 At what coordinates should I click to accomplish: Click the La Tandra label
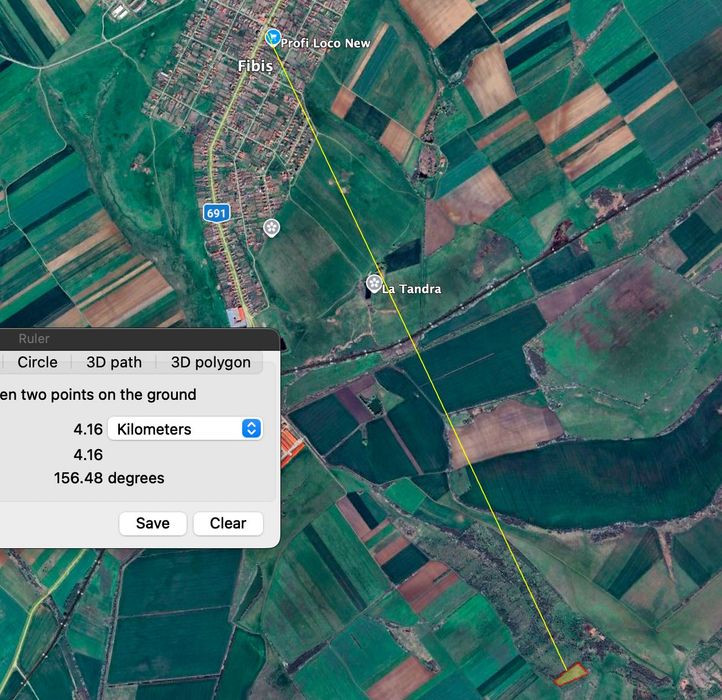tap(412, 289)
